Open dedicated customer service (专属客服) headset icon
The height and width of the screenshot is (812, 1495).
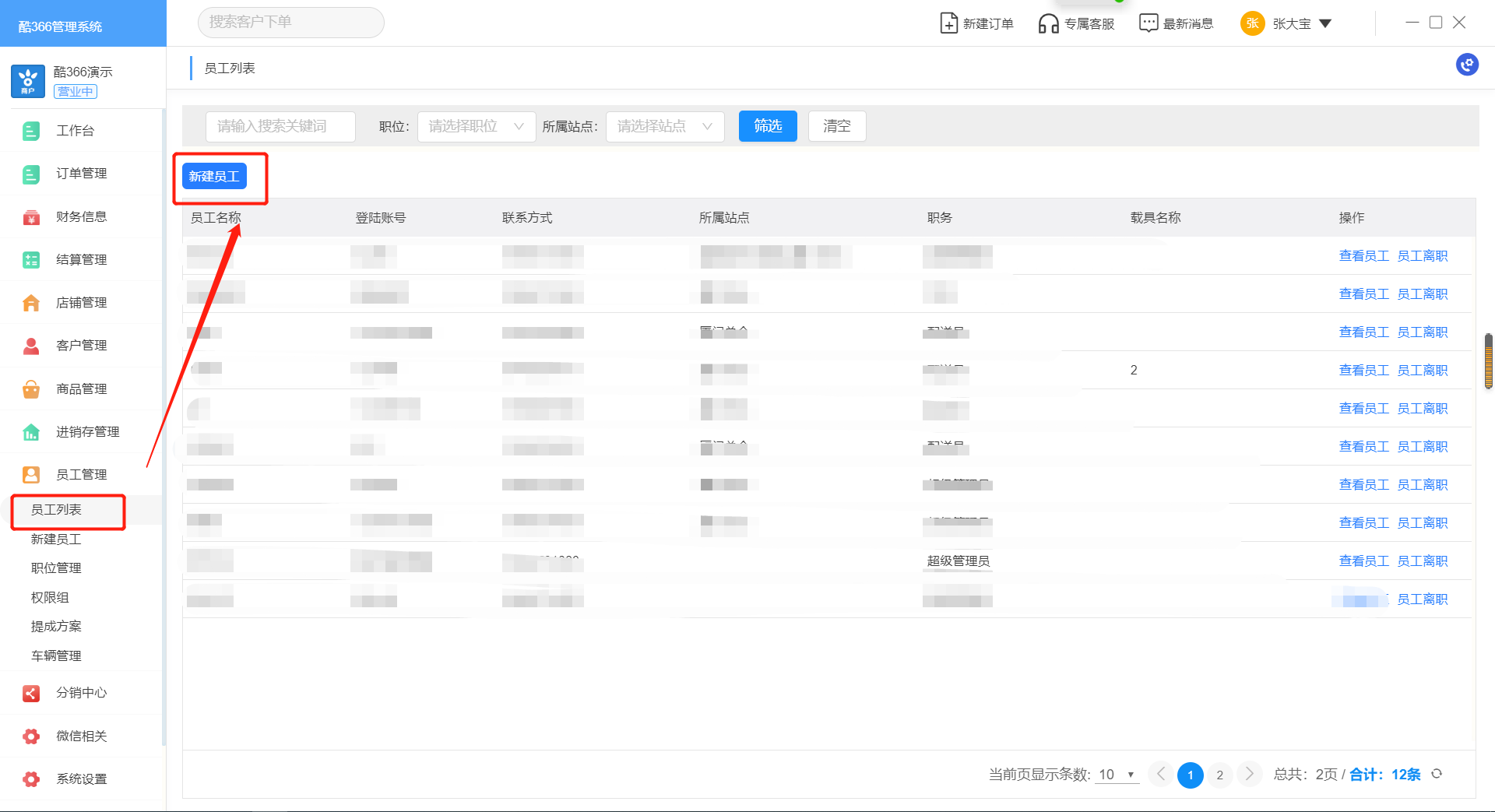[1048, 23]
